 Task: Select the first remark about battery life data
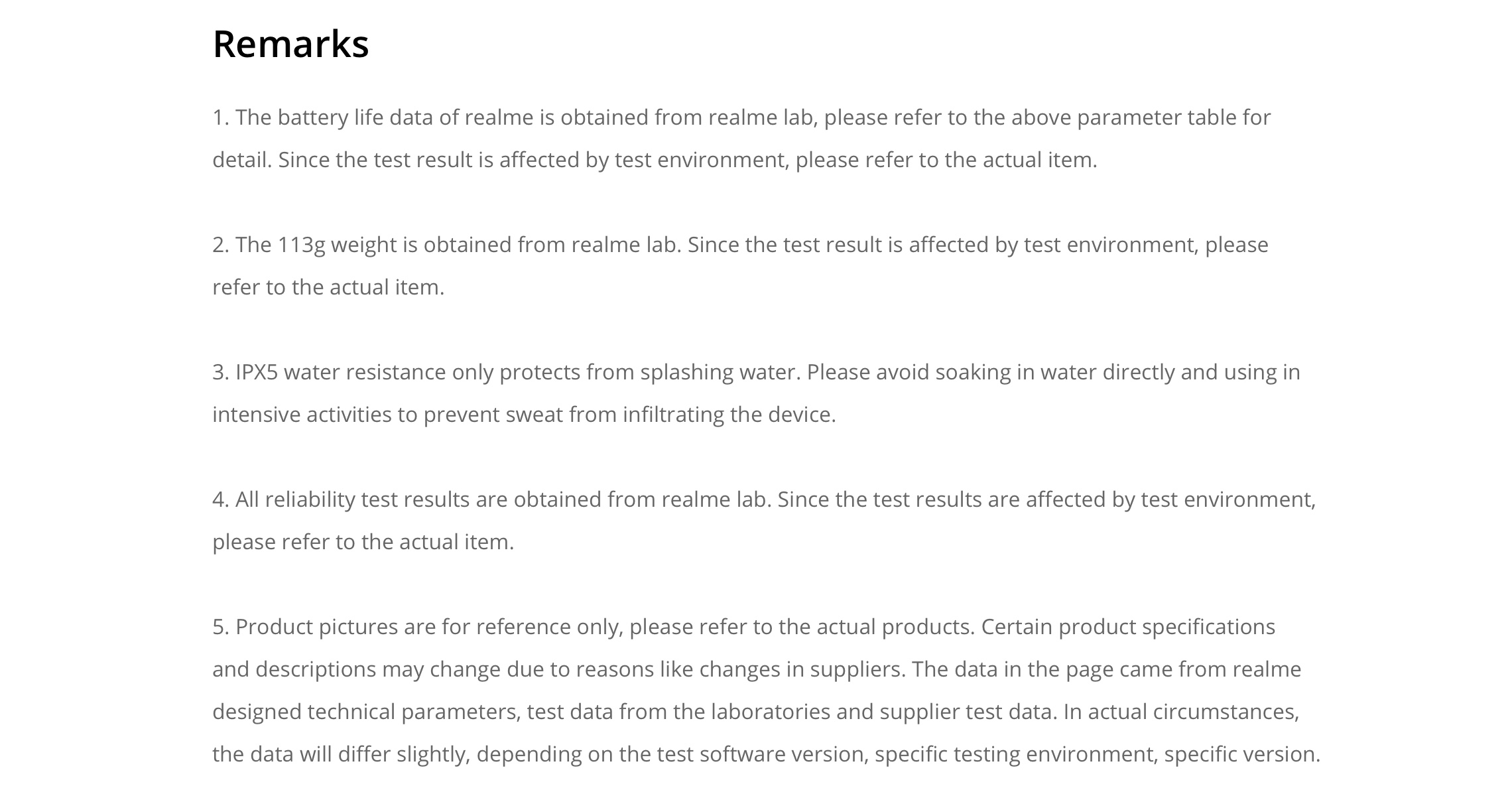pos(741,139)
